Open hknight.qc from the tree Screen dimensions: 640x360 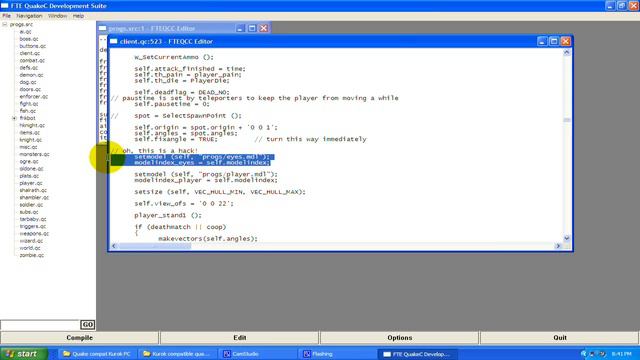(32, 125)
